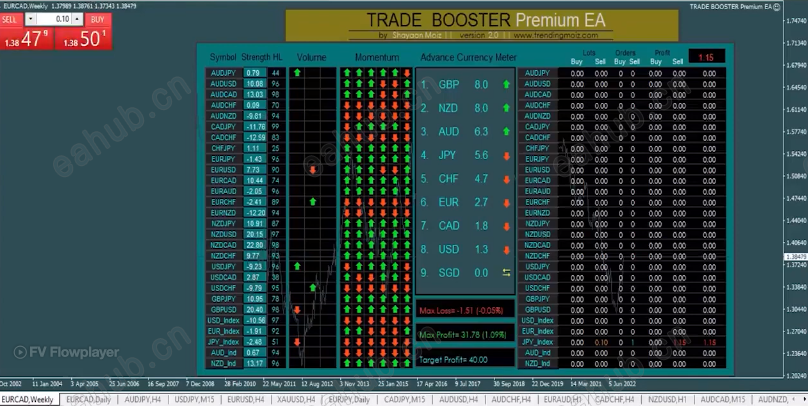Click the Max Loss readout box
Viewport: 808px width, 406px height.
(465, 311)
